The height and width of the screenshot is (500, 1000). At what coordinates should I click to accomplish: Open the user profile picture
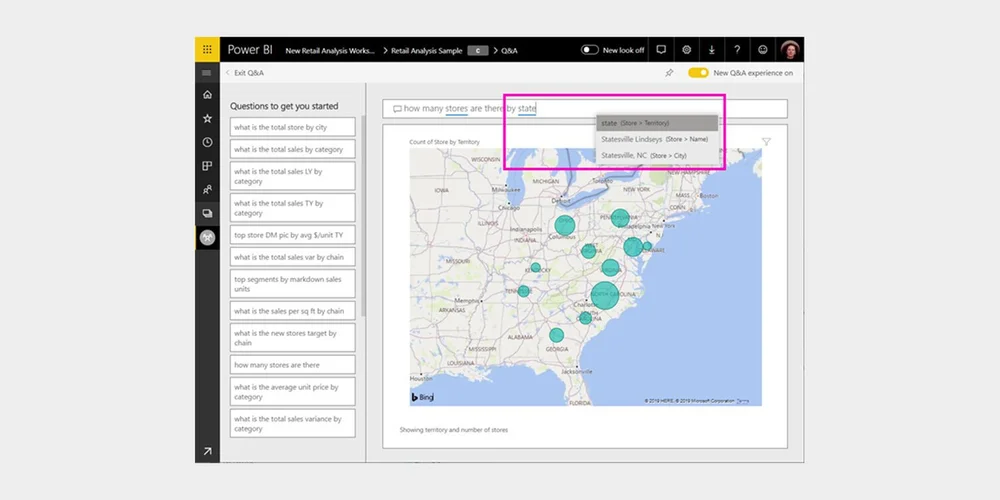coord(790,50)
